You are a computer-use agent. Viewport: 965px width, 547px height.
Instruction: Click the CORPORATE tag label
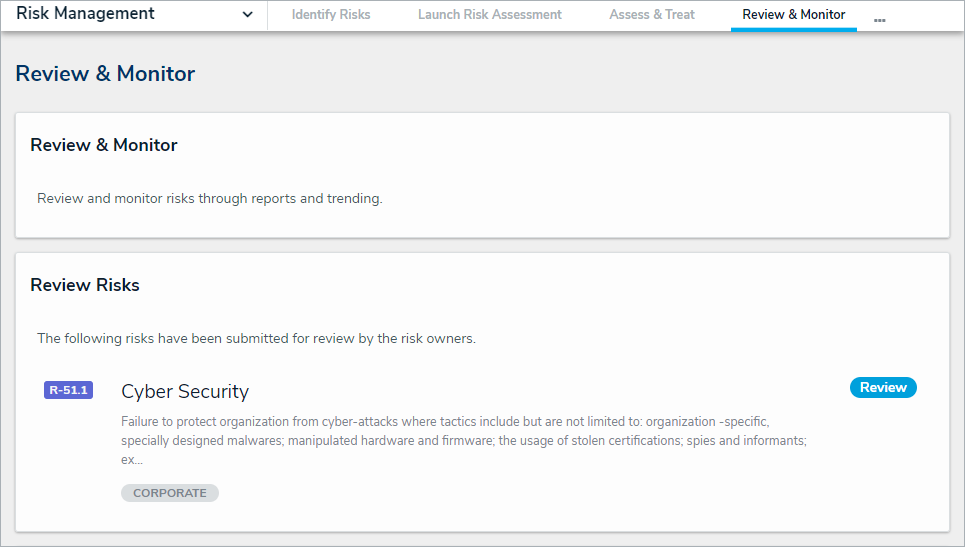(170, 493)
